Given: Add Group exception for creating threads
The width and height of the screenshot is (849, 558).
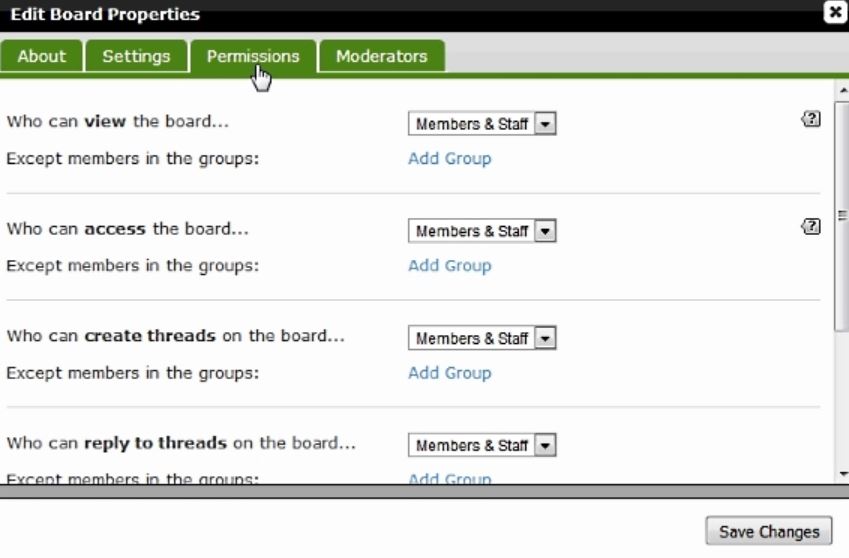Looking at the screenshot, I should (x=449, y=373).
